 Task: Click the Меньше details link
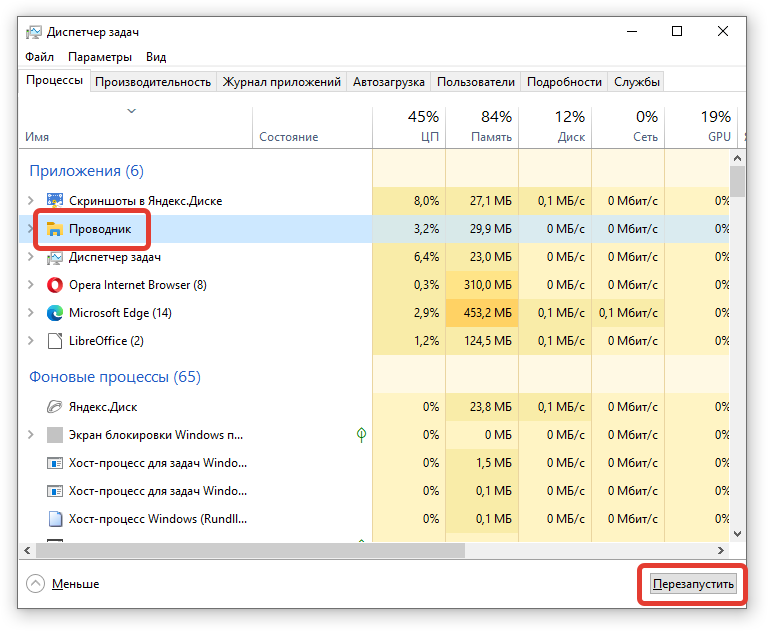click(x=75, y=584)
